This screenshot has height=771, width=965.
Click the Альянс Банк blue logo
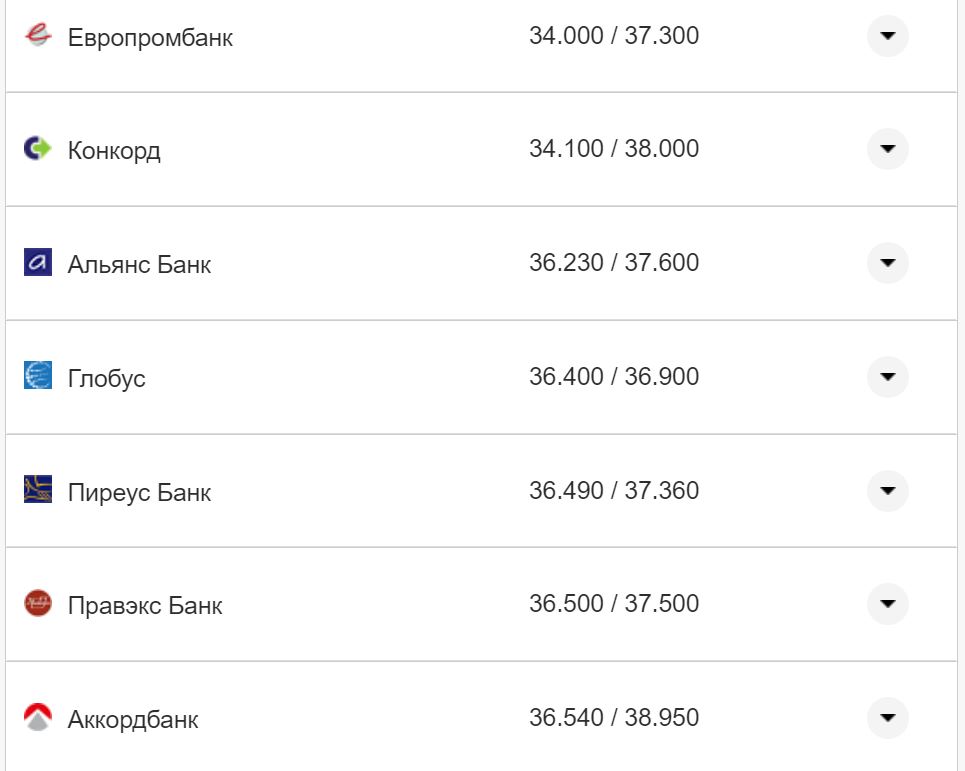pos(37,263)
